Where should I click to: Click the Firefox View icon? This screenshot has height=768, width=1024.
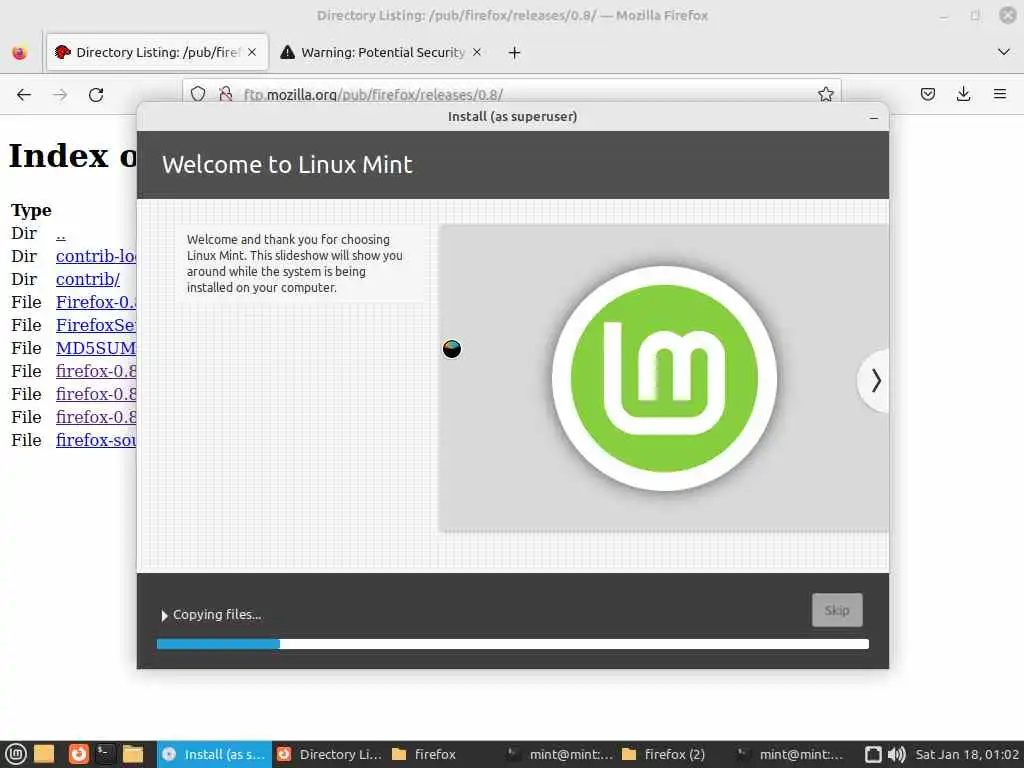pyautogui.click(x=20, y=52)
